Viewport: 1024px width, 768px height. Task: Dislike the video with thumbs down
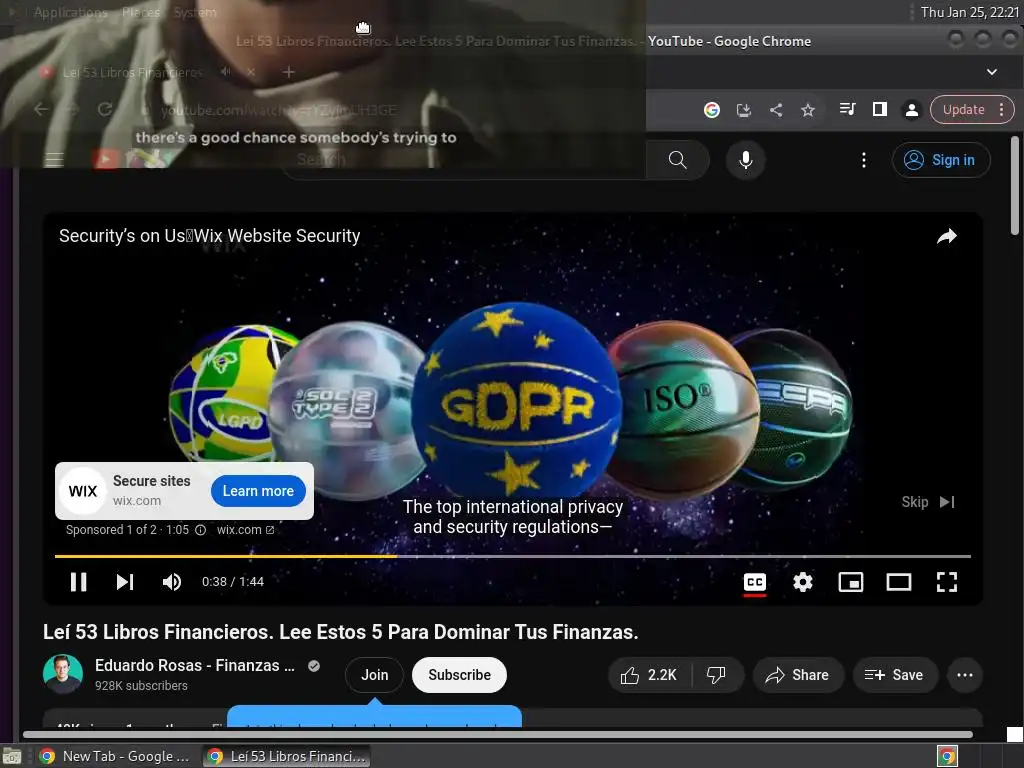716,675
